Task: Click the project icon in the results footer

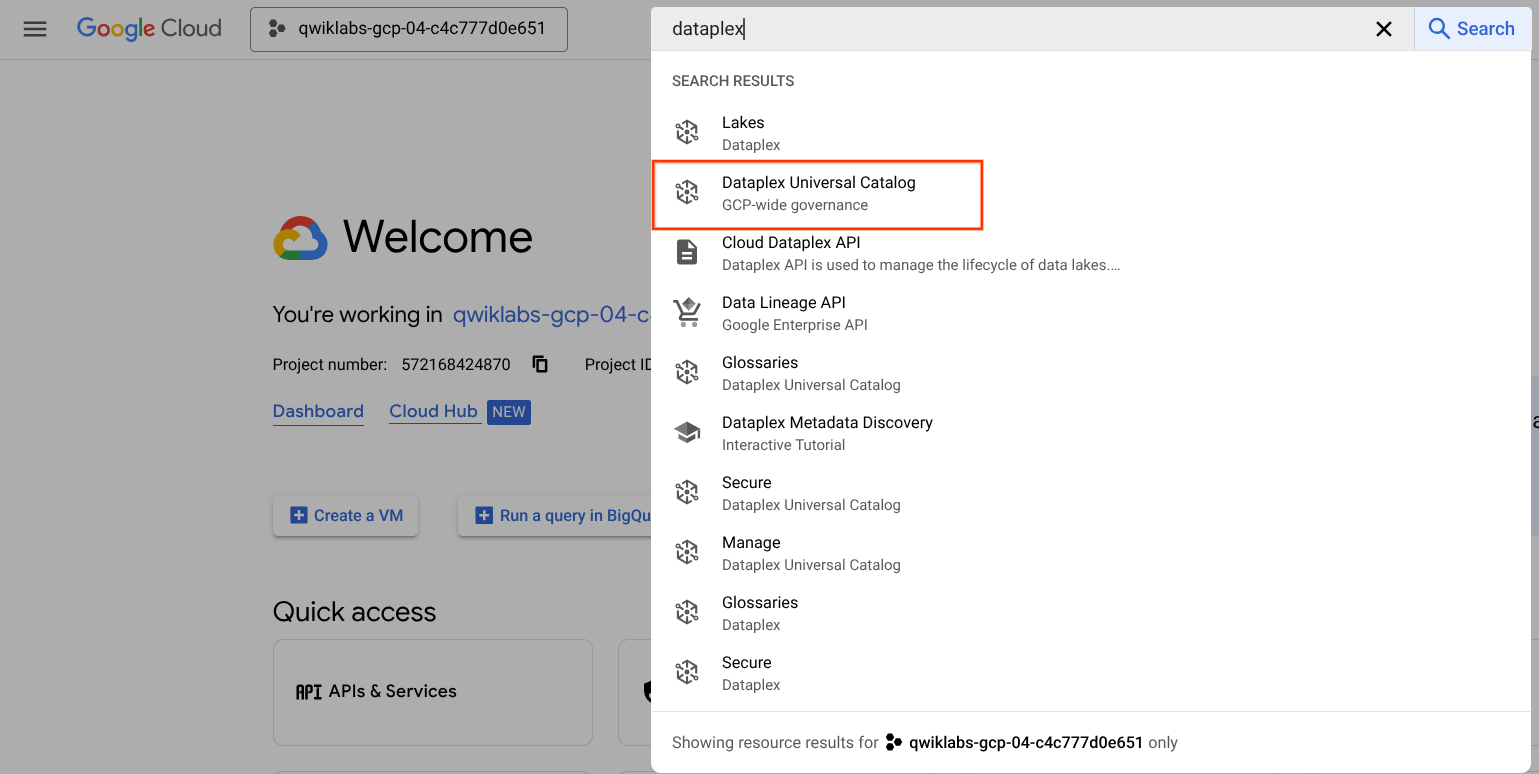Action: (x=894, y=742)
